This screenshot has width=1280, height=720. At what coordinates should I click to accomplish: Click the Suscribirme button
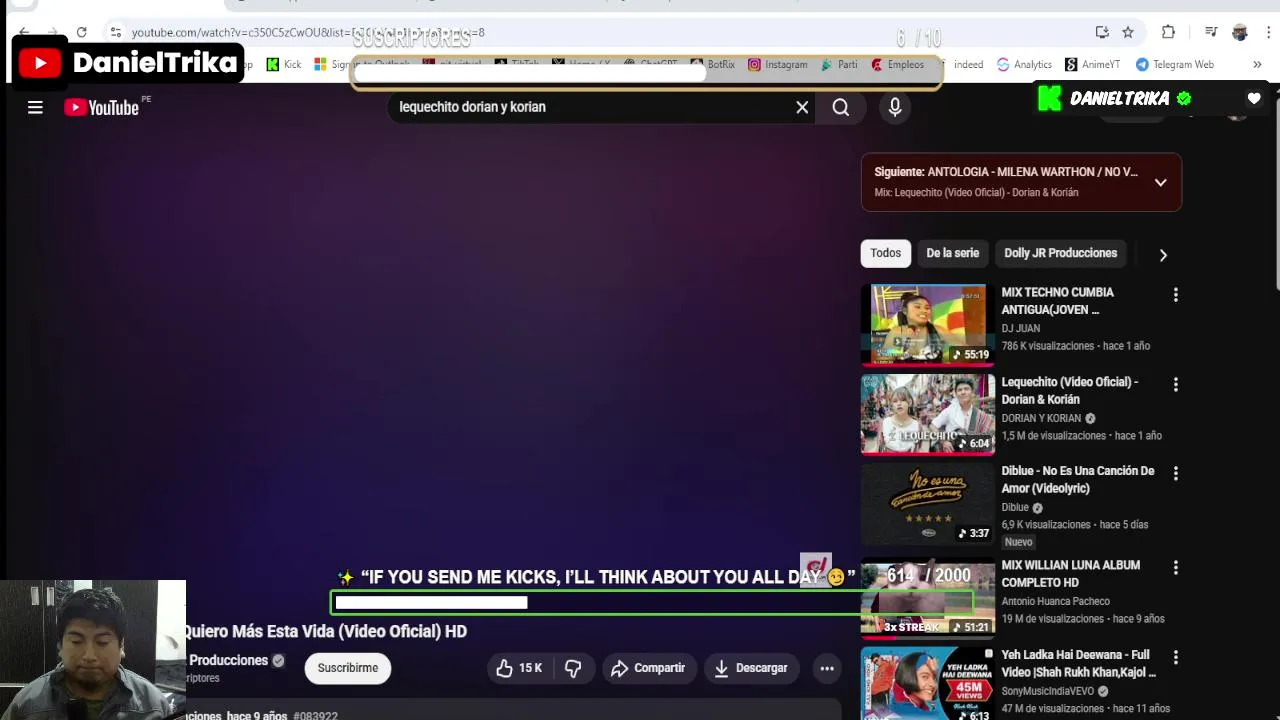point(348,668)
